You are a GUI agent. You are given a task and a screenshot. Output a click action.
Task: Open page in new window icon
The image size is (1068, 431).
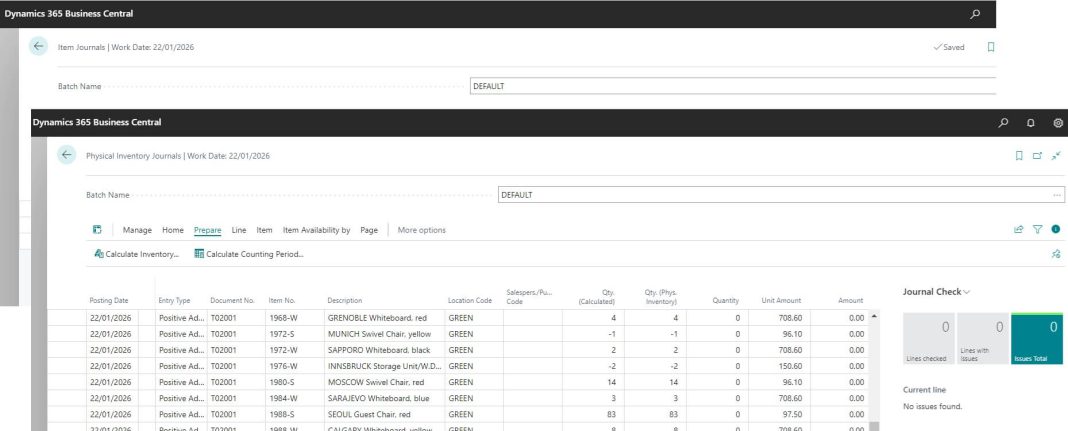[1037, 155]
